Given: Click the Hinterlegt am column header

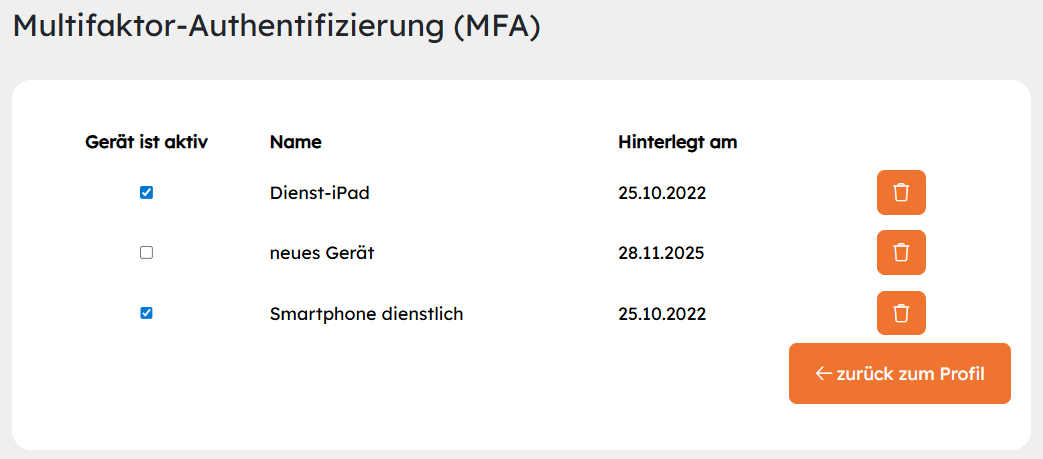Looking at the screenshot, I should 677,142.
